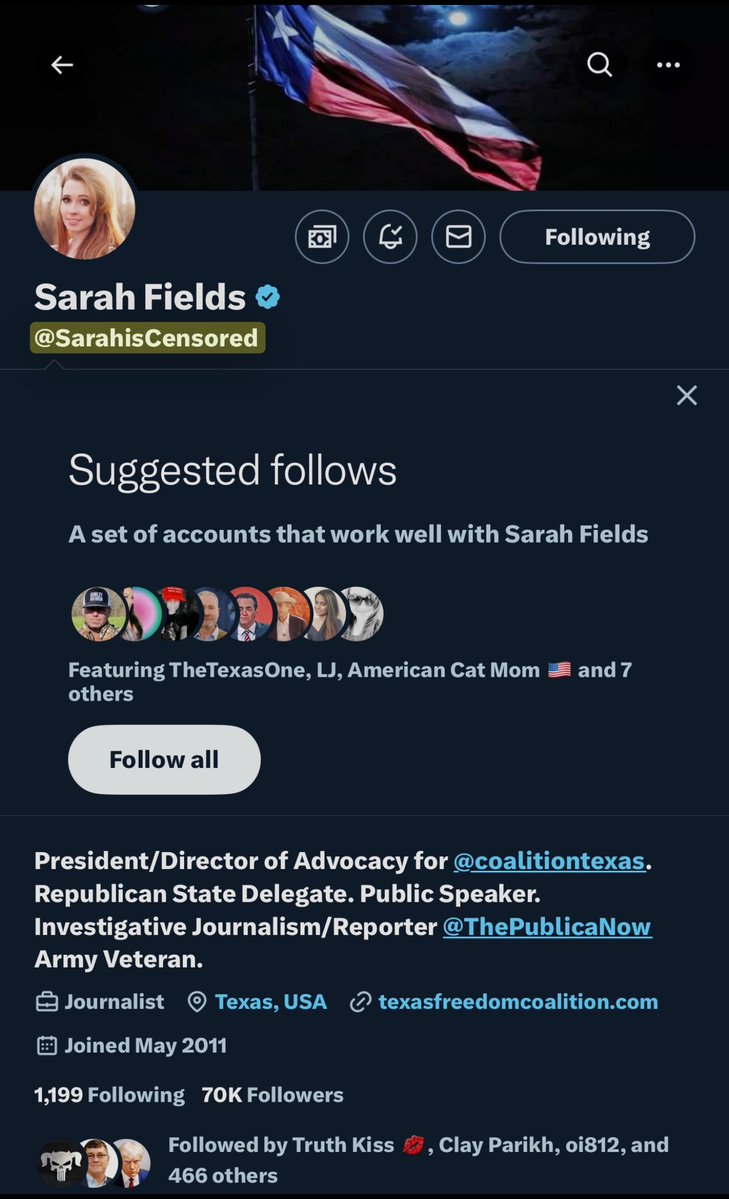Open the search magnifier icon

599,65
